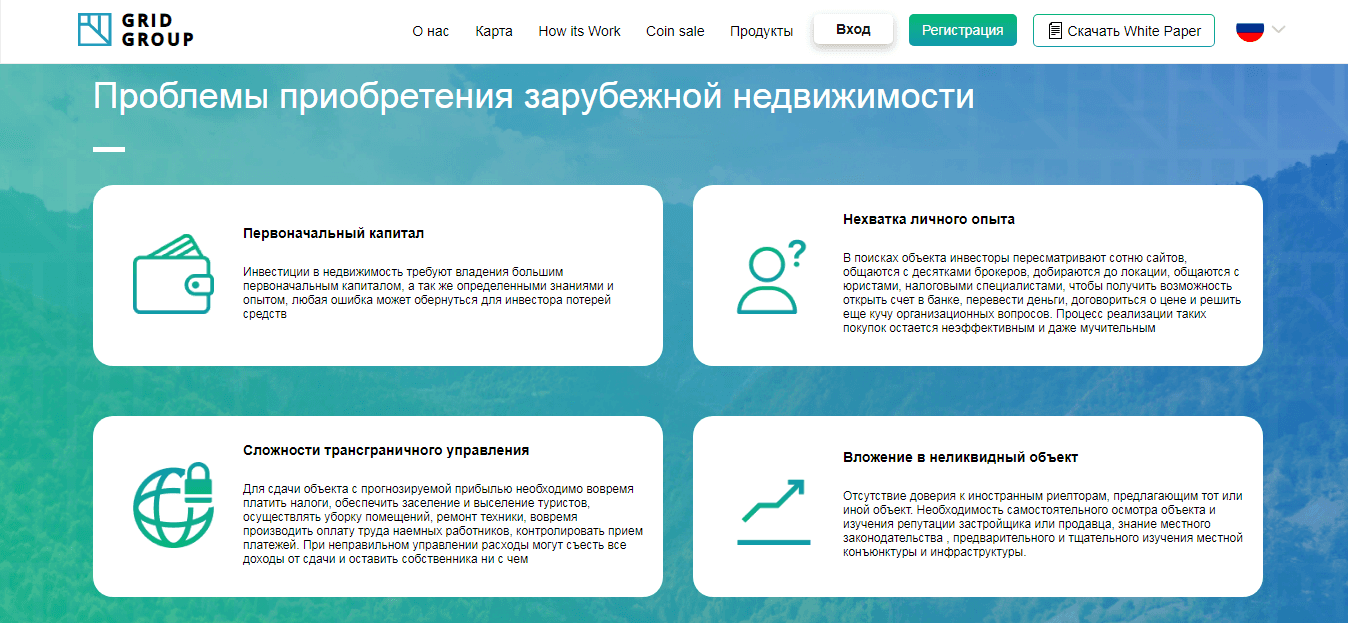Download the White Paper document
This screenshot has width=1348, height=623.
[x=1124, y=30]
